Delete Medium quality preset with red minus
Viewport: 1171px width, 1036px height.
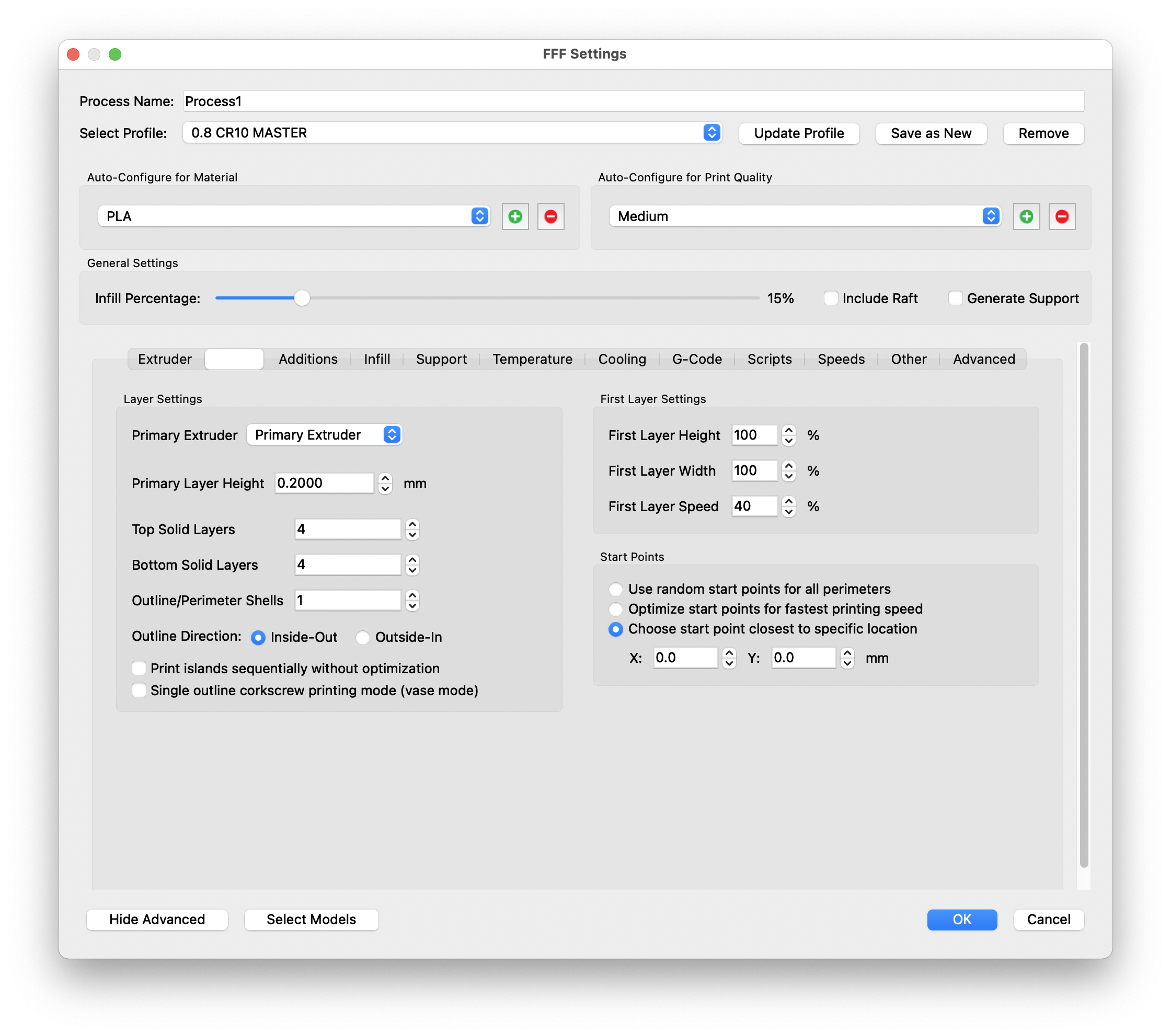[1062, 216]
